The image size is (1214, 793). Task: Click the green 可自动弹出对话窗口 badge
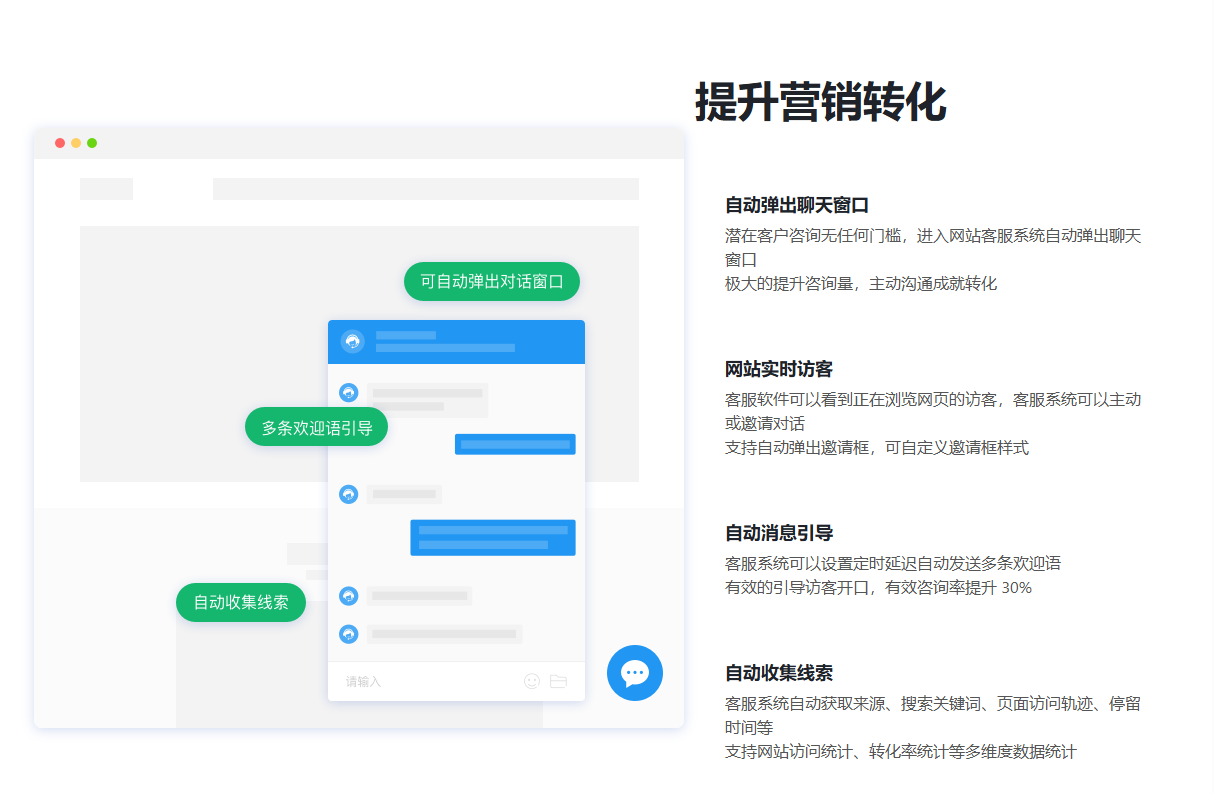pyautogui.click(x=491, y=281)
